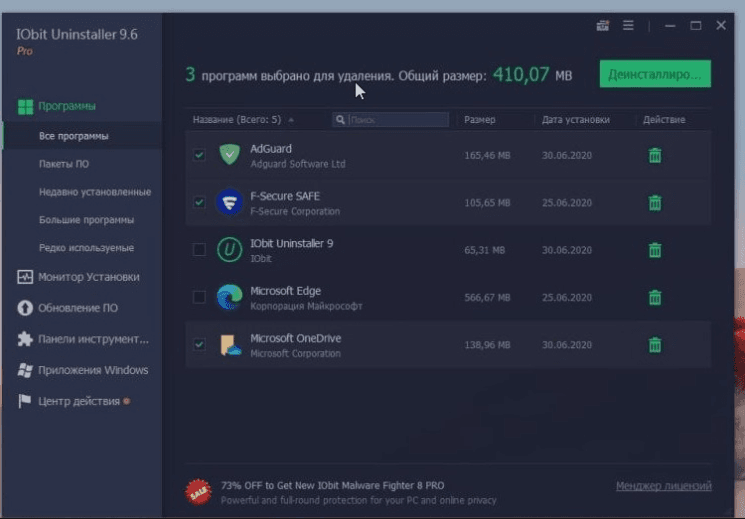
Task: Select the Microsoft Edge program name
Action: [x=286, y=291]
